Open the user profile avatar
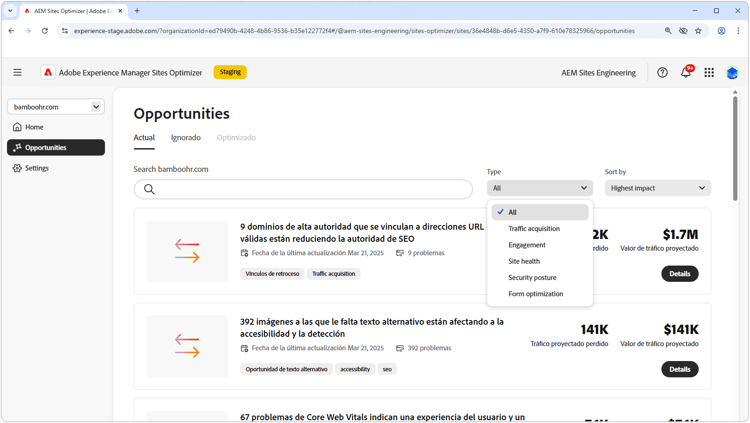 [x=732, y=73]
